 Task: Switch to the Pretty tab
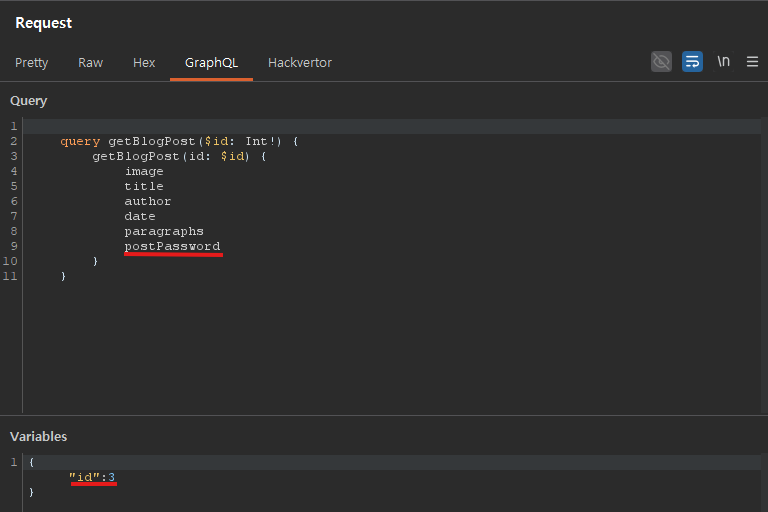click(31, 63)
